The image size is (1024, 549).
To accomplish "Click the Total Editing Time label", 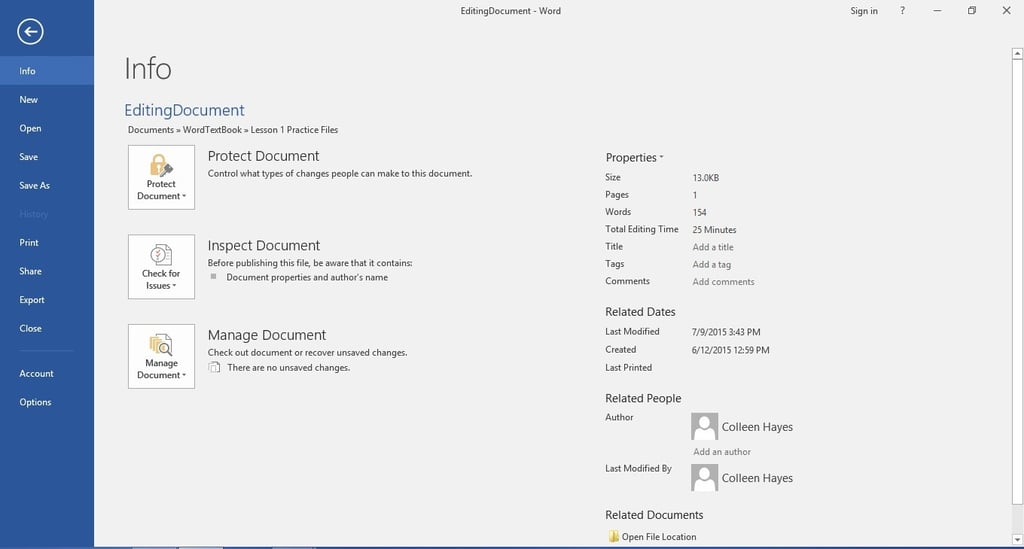I will coord(641,229).
